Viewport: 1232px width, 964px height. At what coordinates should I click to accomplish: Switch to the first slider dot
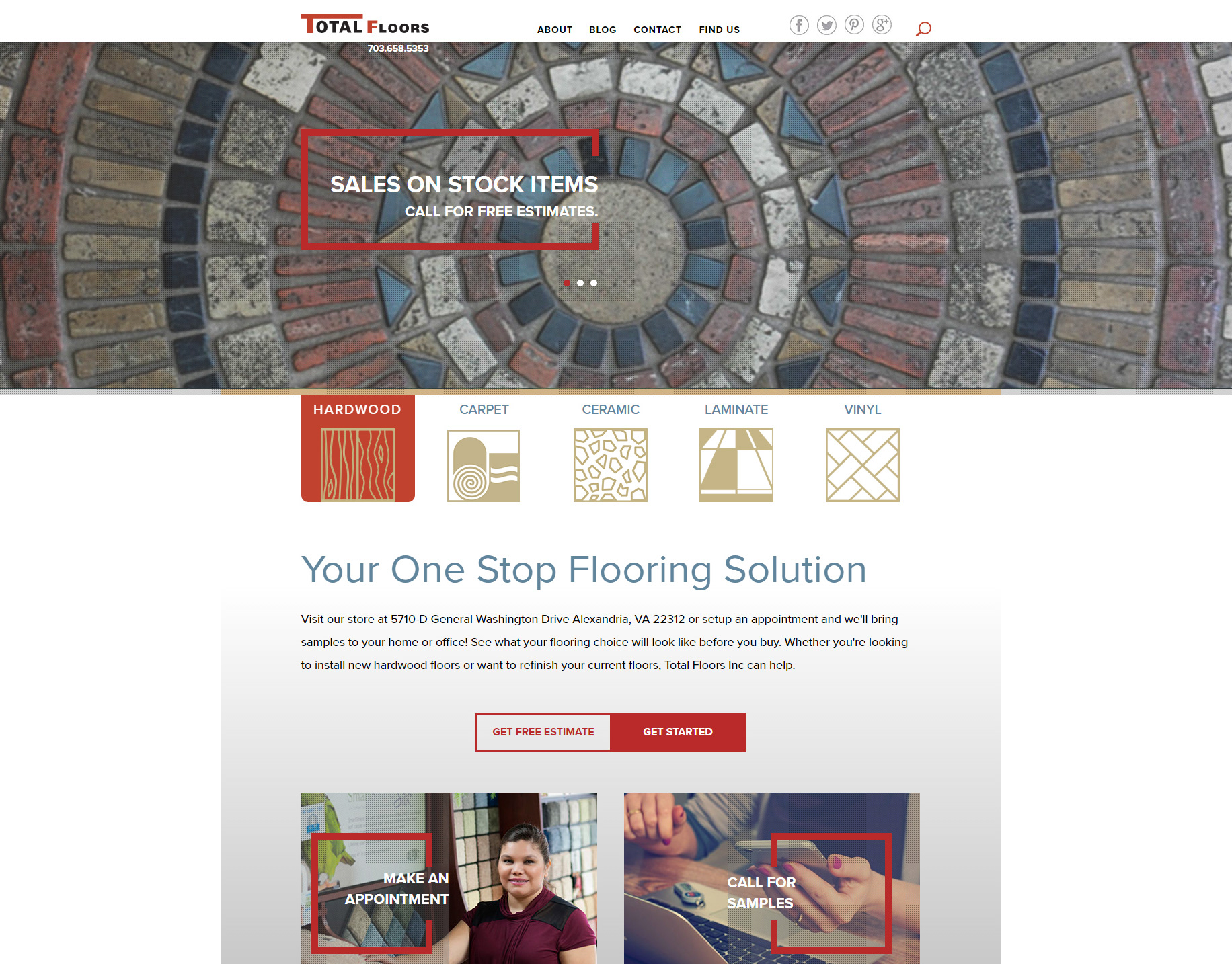(567, 283)
